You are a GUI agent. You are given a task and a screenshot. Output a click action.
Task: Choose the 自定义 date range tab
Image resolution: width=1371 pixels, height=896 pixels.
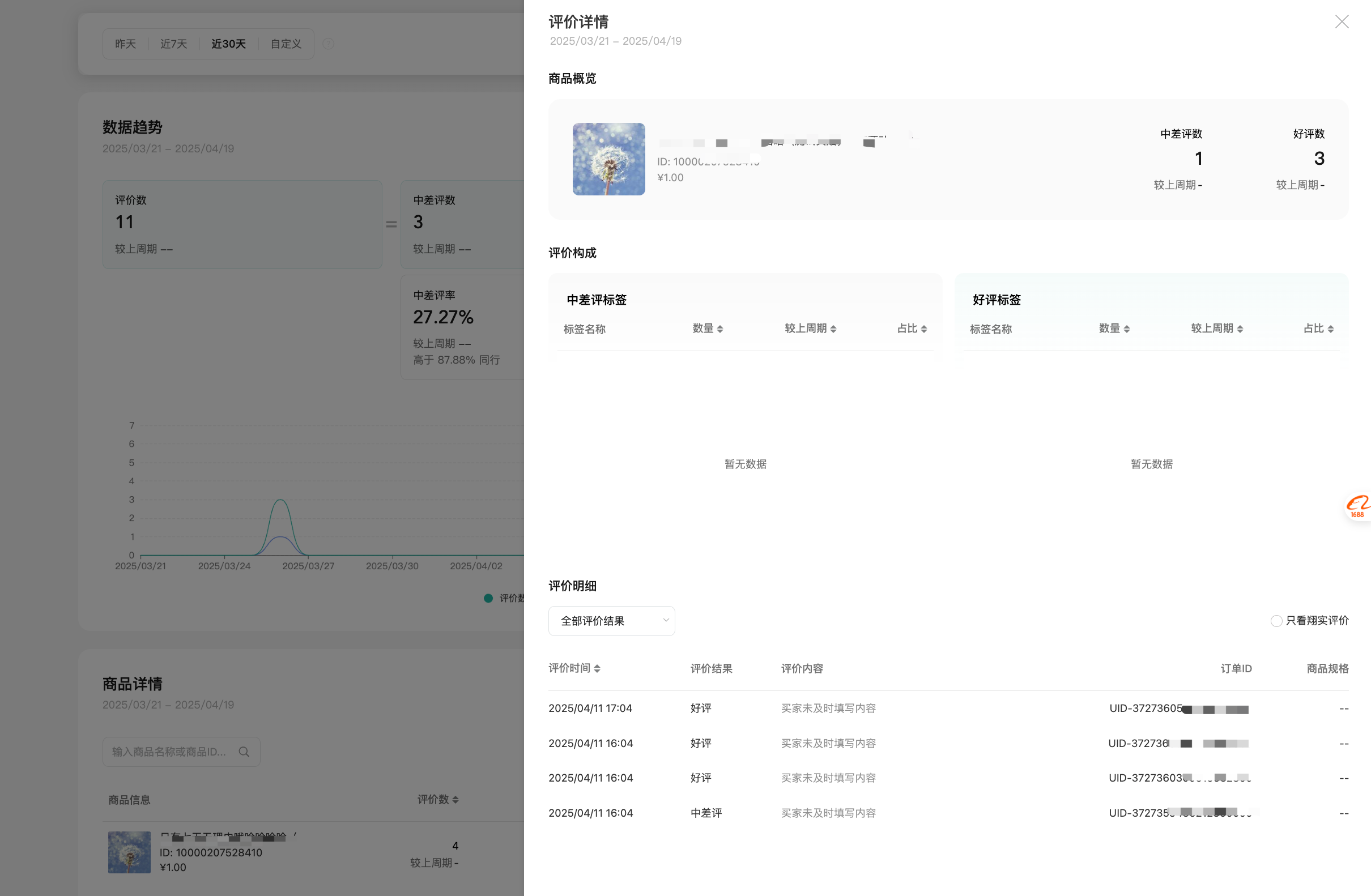coord(286,44)
